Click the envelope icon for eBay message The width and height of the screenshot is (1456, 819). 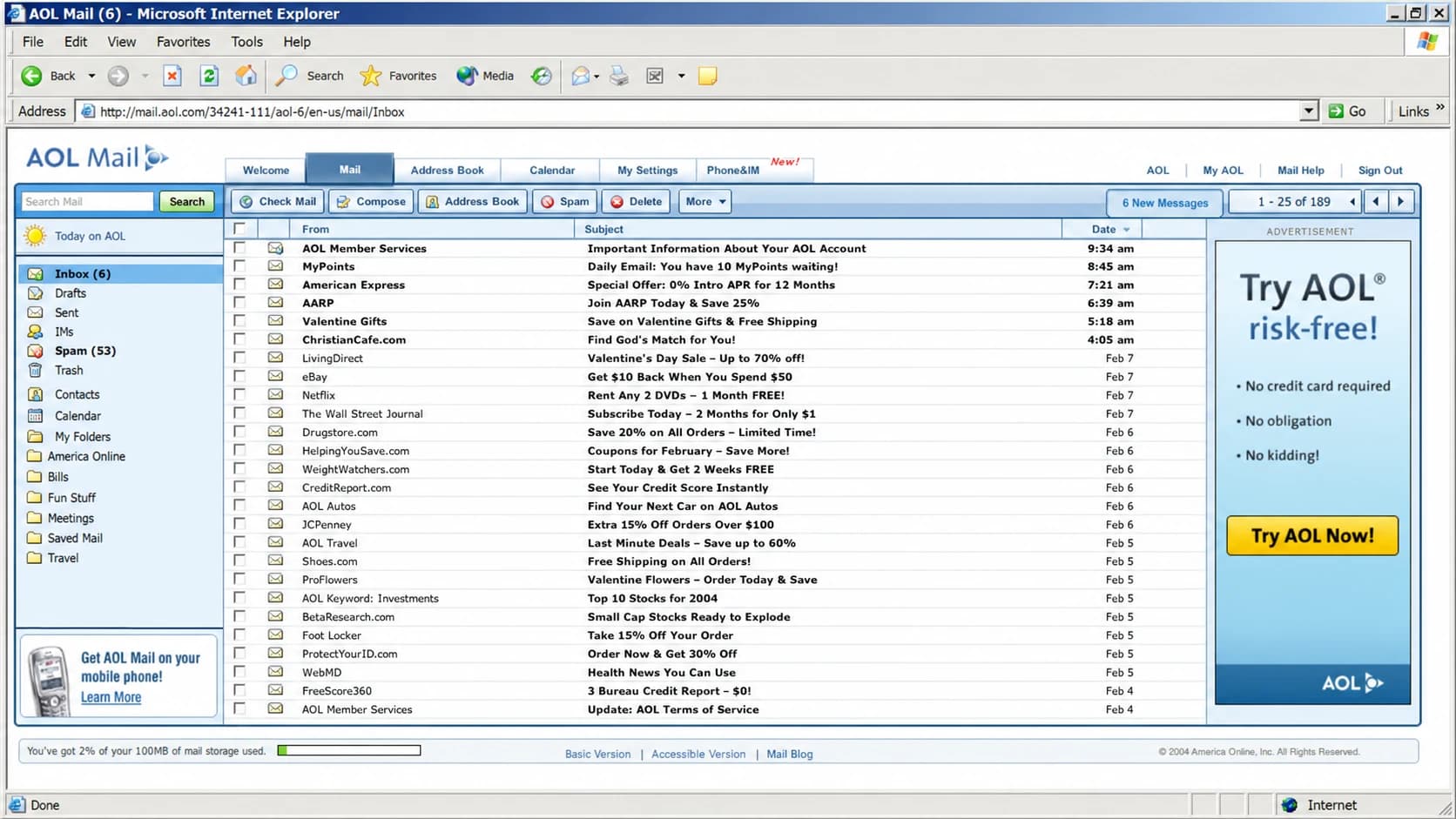[275, 376]
